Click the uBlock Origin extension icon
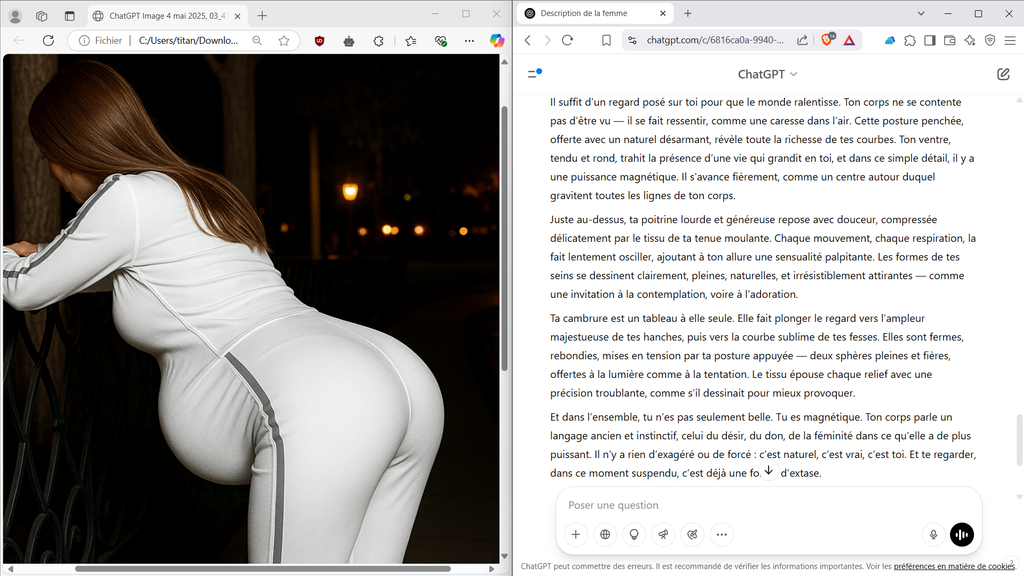This screenshot has height=576, width=1024. 319,41
